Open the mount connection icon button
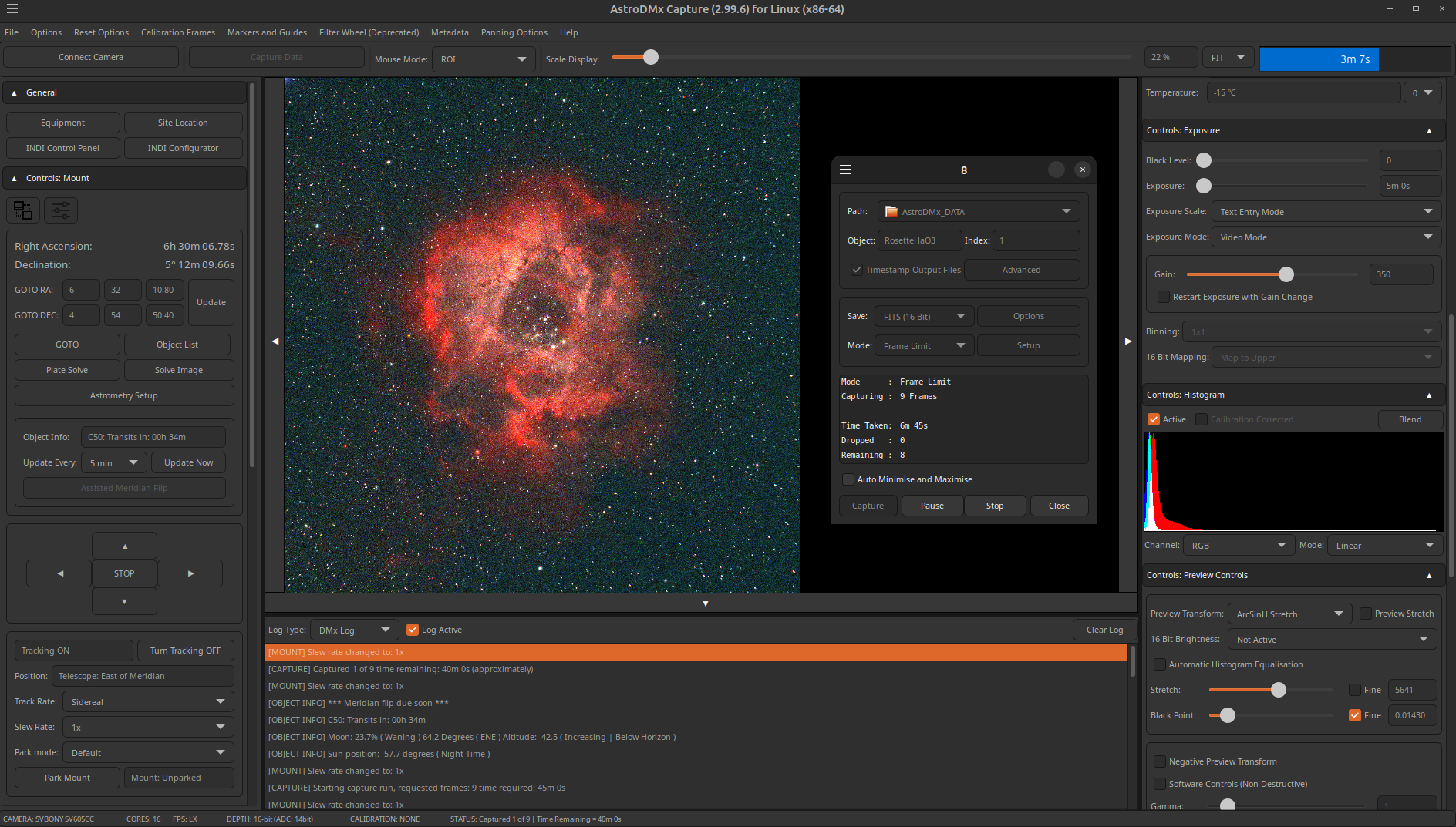Viewport: 1456px width, 827px height. point(23,210)
